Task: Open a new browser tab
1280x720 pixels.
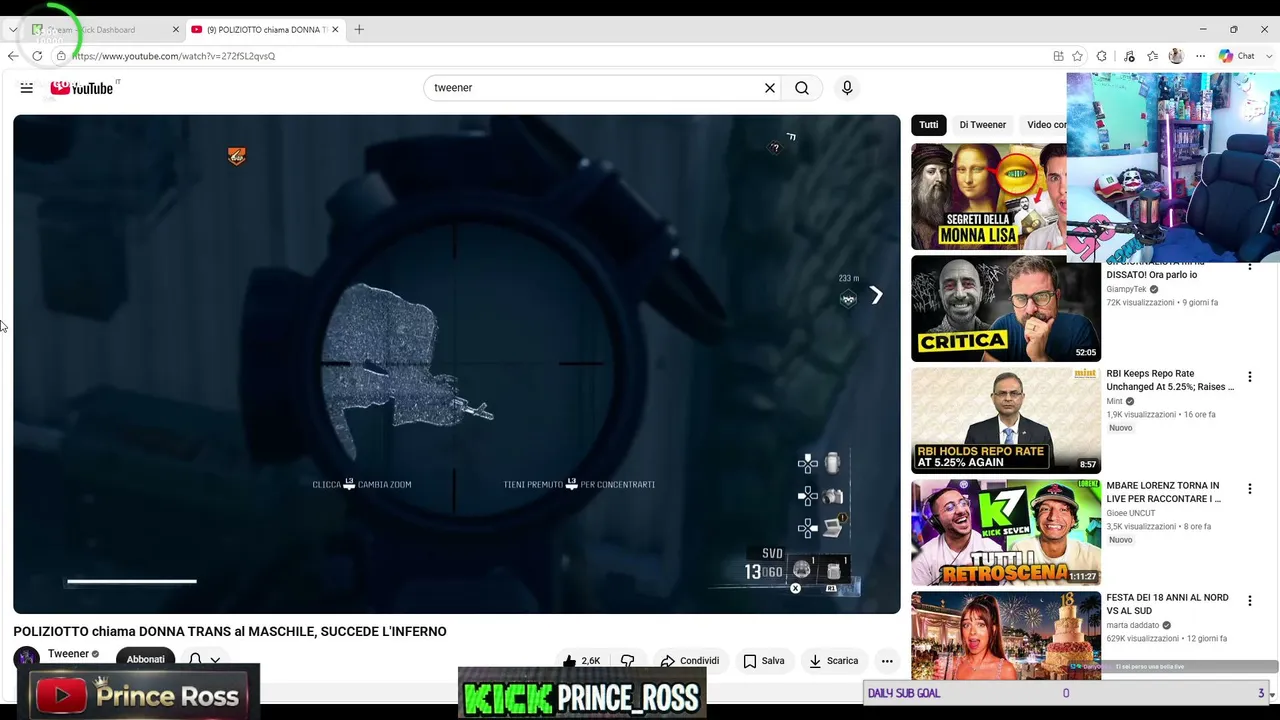Action: 359,30
